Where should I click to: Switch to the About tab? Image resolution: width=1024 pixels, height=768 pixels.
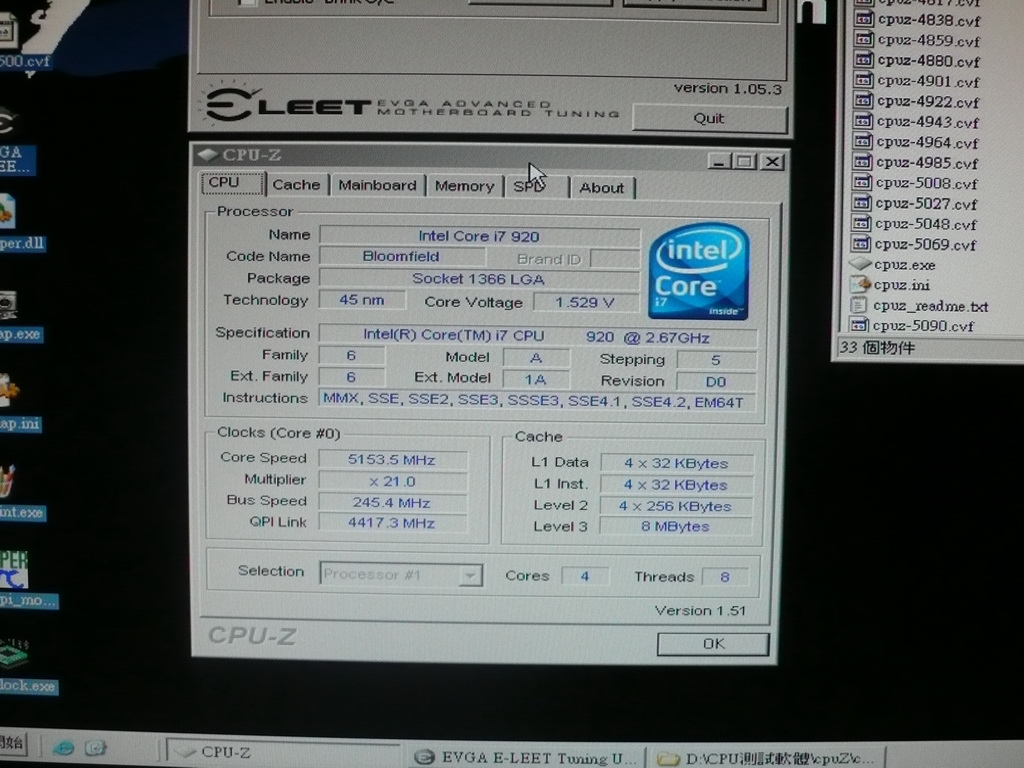click(601, 188)
